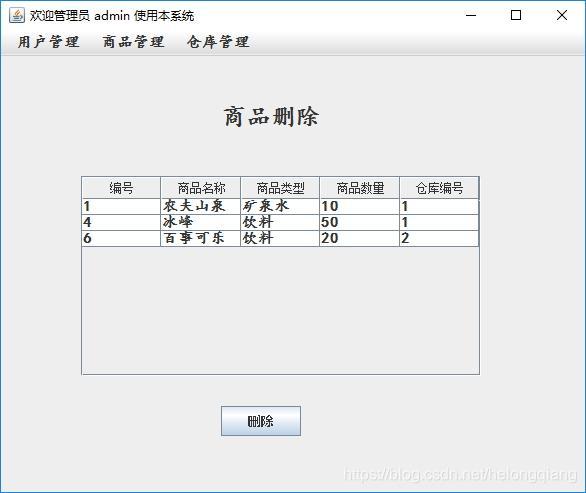This screenshot has height=493, width=586.
Task: Click warehouse number 1 in 冰峰 row
Action: 440,222
